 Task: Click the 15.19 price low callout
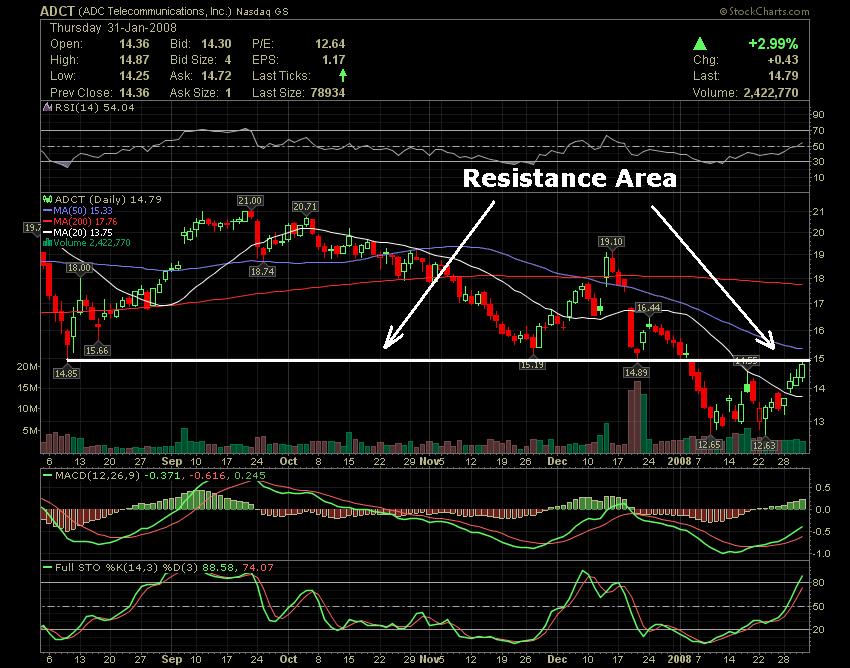[532, 365]
